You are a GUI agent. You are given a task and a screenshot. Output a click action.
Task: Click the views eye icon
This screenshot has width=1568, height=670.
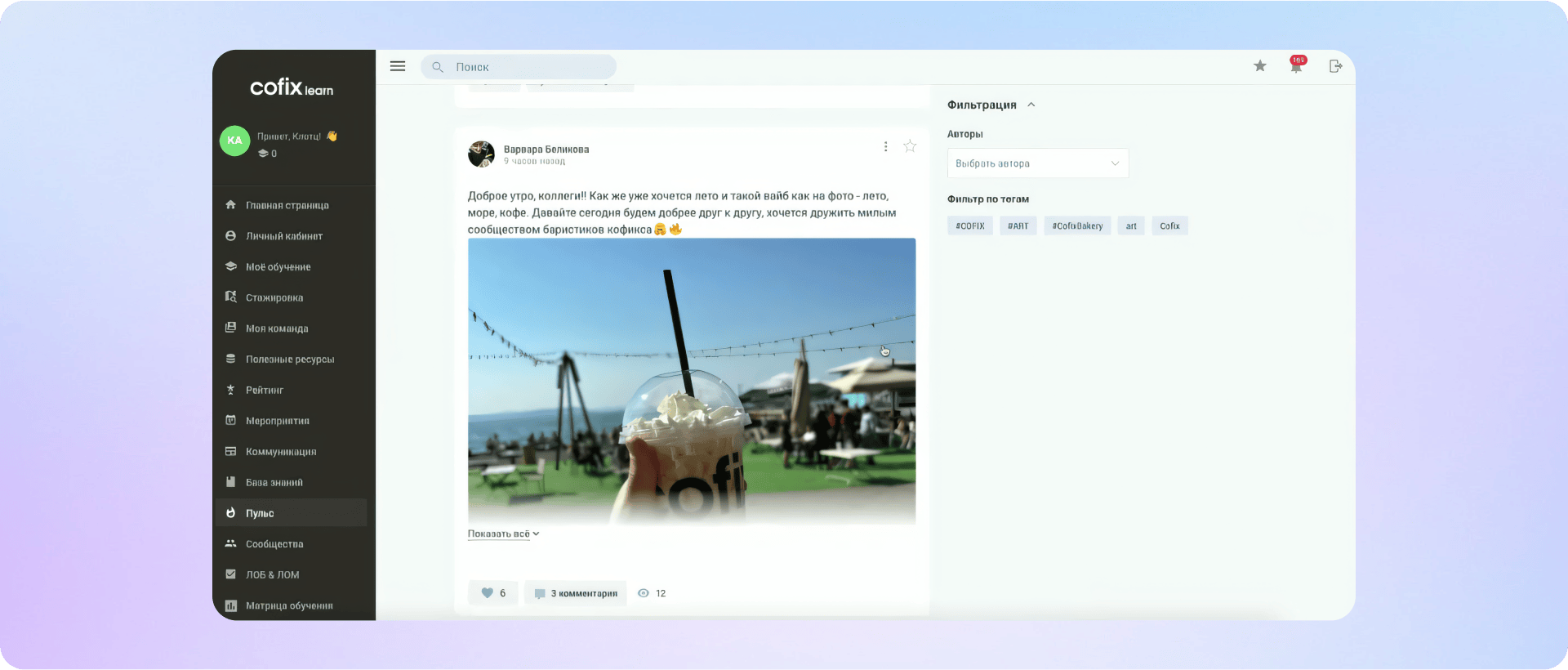coord(644,593)
